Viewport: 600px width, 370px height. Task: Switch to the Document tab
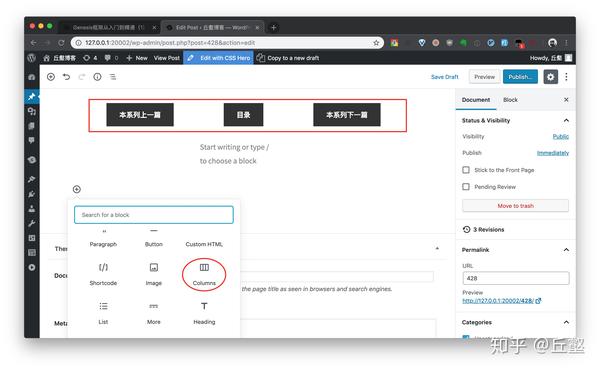pos(476,100)
